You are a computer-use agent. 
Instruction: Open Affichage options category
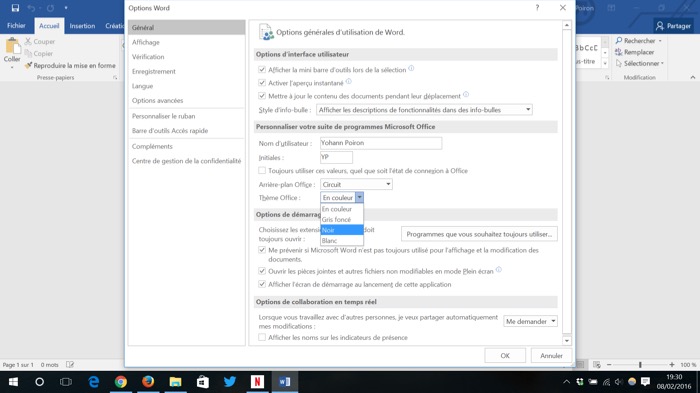coord(187,42)
